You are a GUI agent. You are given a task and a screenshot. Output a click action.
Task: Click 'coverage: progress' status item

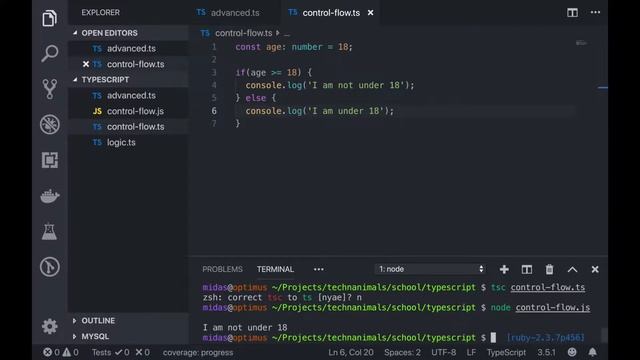[198, 352]
